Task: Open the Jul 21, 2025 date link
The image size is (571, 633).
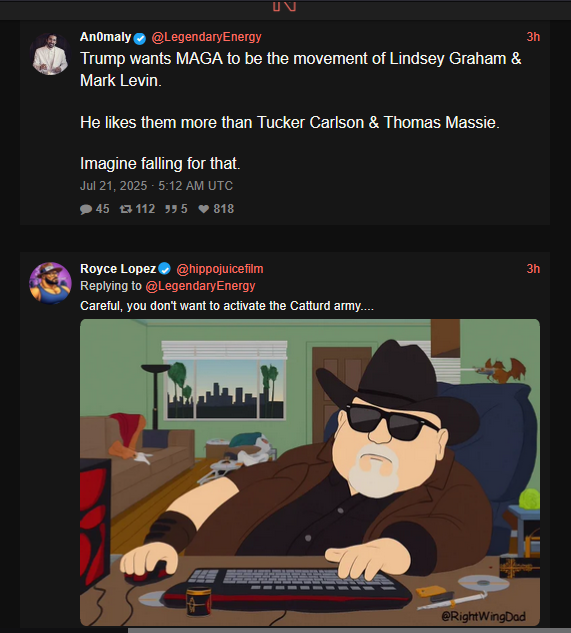Action: pyautogui.click(x=156, y=186)
